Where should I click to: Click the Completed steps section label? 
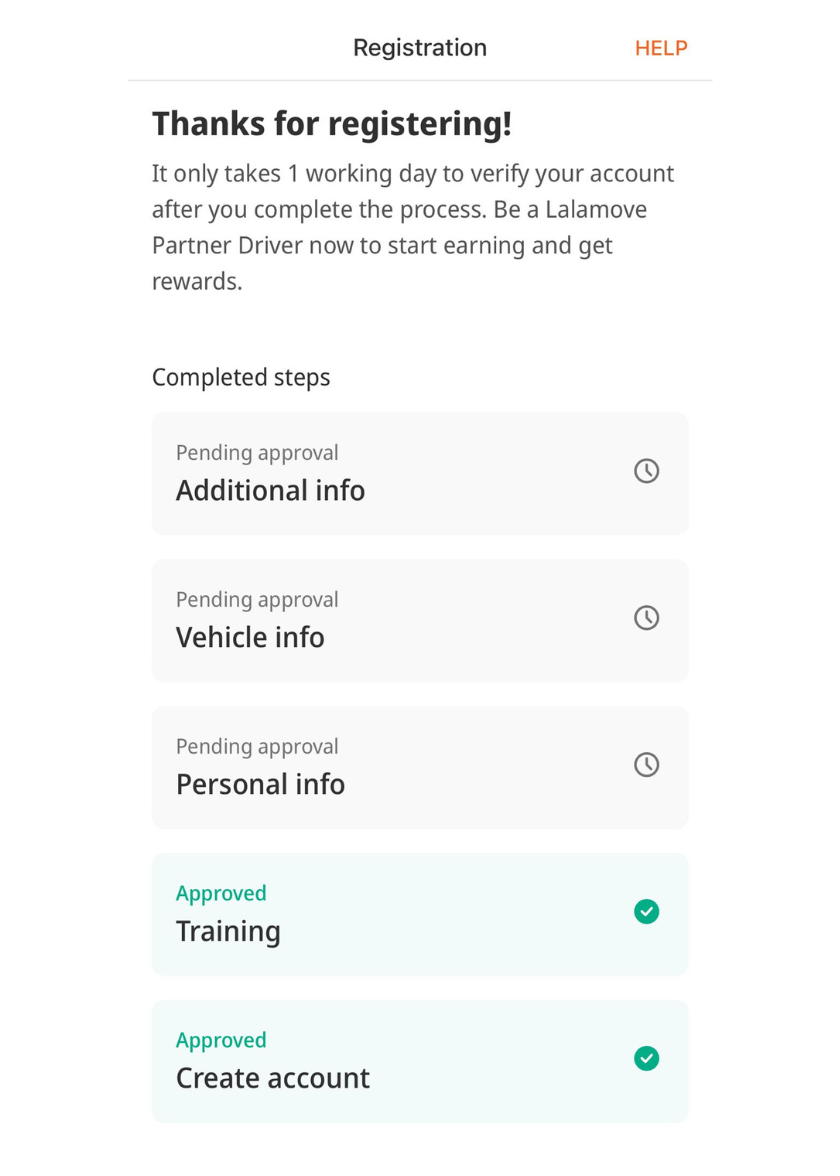(241, 378)
